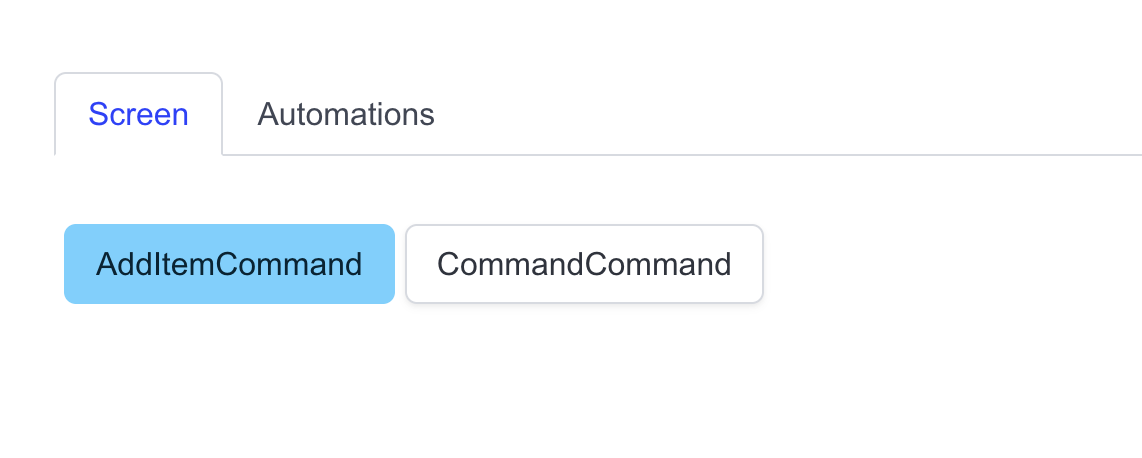Click the Screen tab label
Viewport: 1142px width, 458px height.
point(138,114)
